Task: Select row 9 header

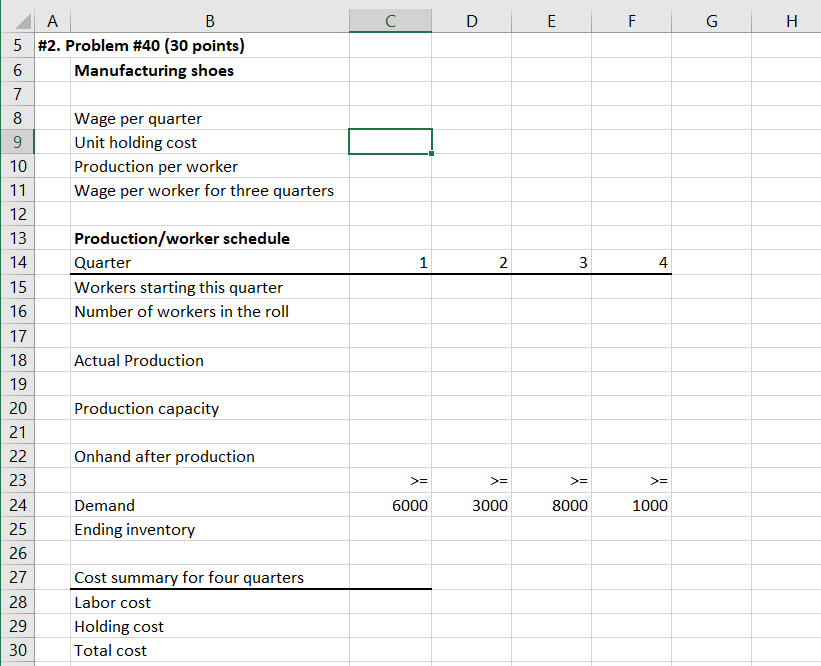Action: (17, 142)
